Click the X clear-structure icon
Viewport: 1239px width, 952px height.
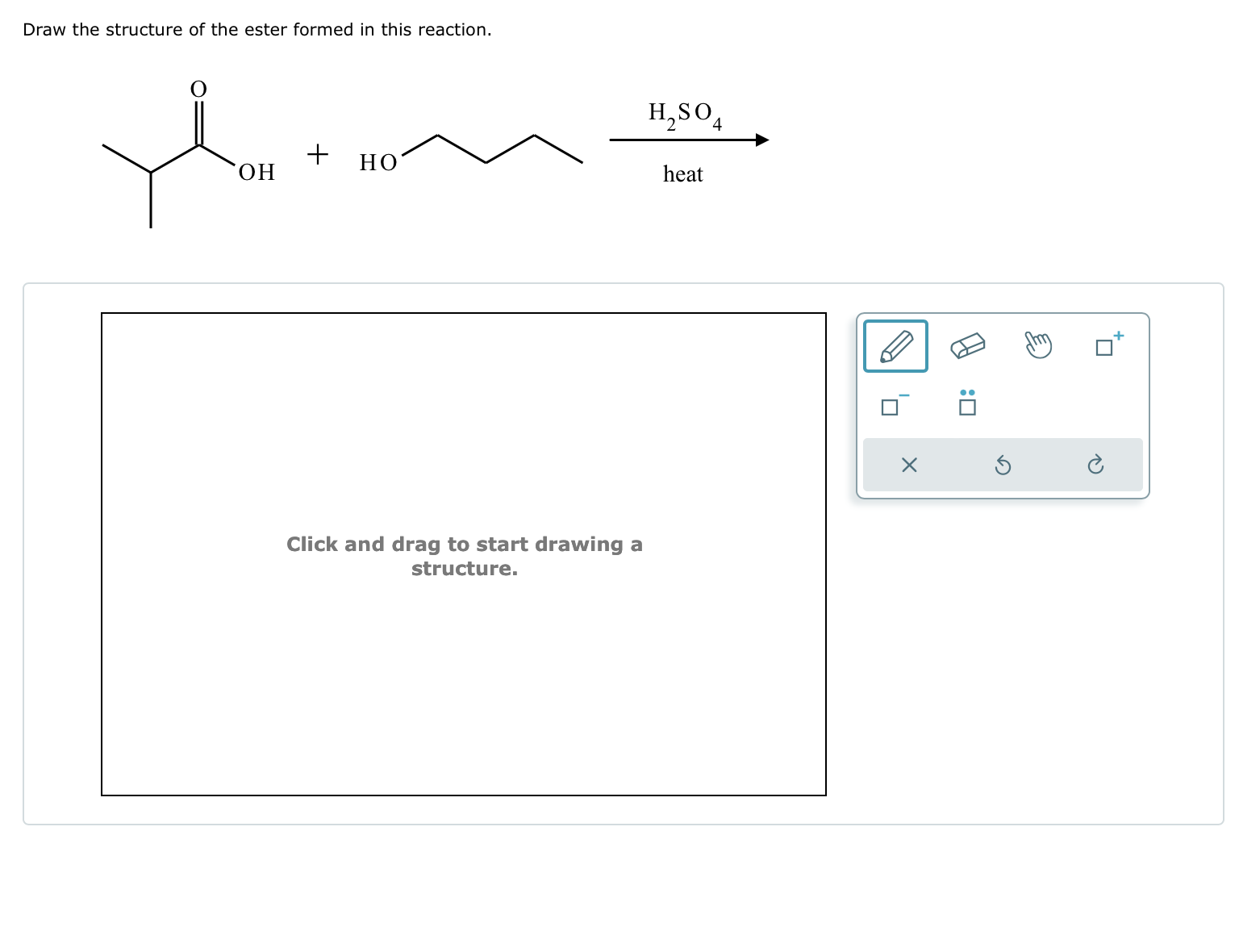click(908, 465)
